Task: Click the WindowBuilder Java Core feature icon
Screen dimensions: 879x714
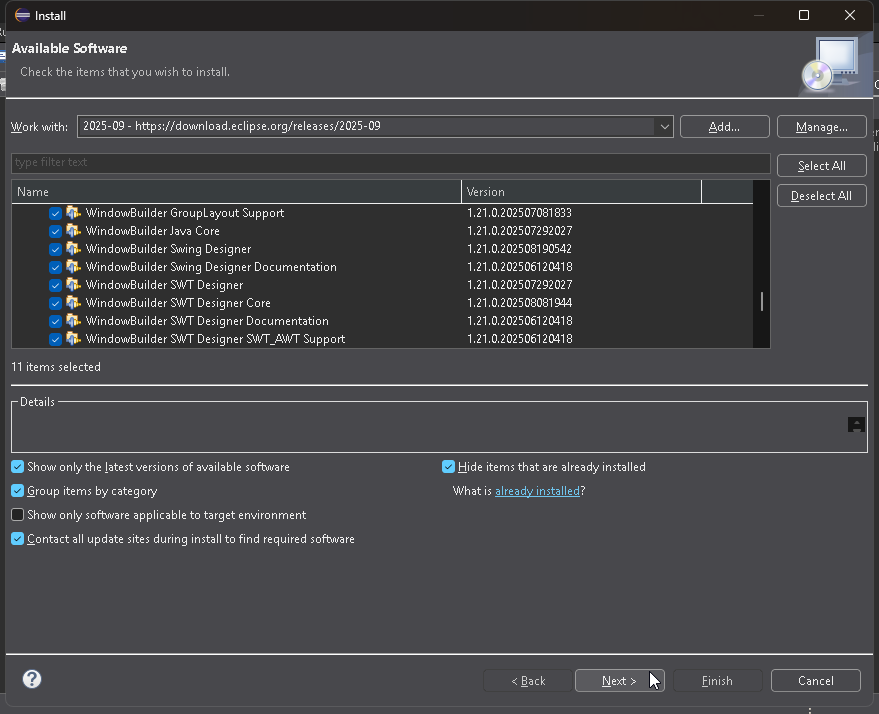Action: [75, 231]
